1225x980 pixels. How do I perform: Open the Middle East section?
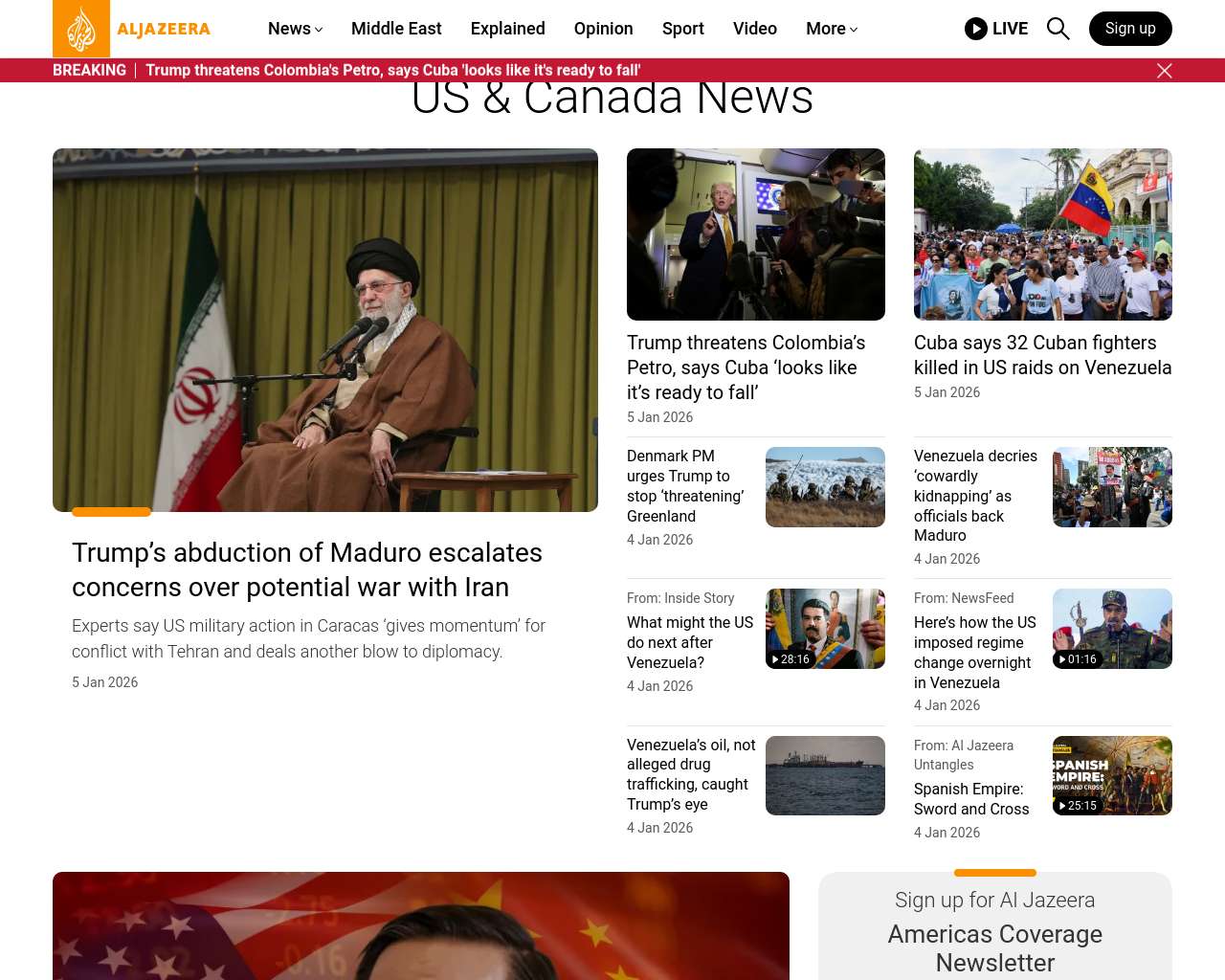(x=396, y=29)
